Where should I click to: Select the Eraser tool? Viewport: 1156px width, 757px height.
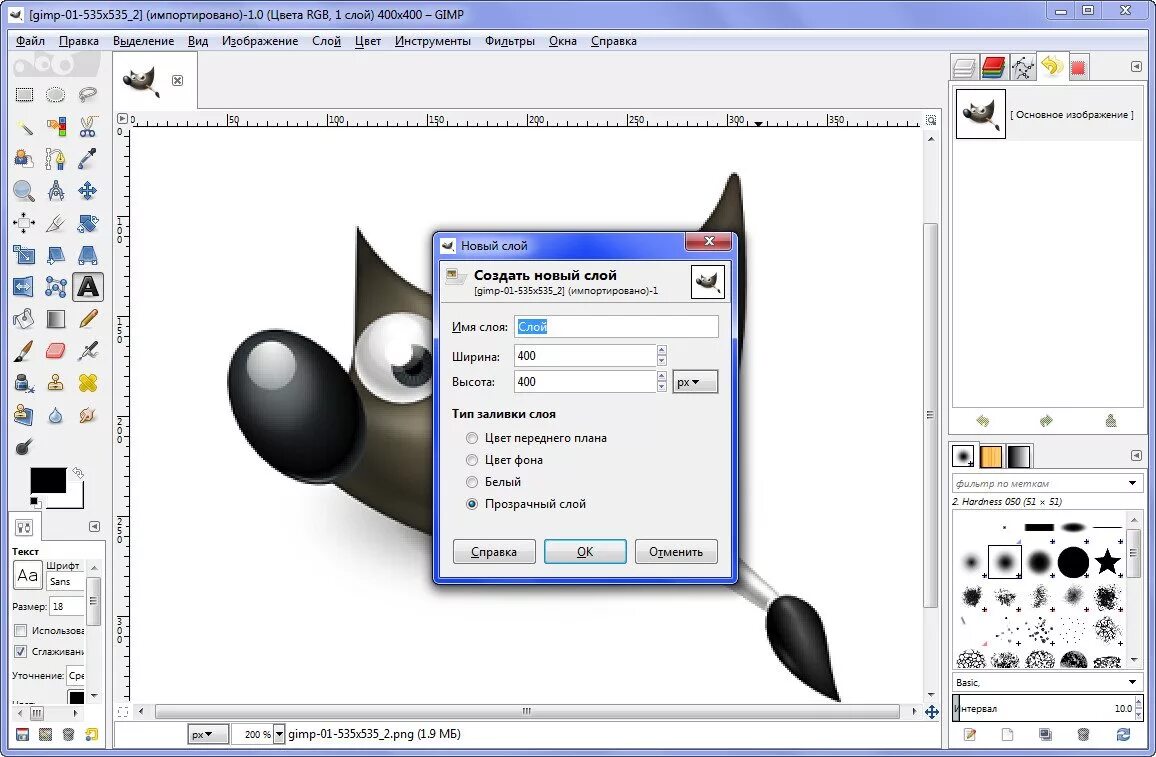pyautogui.click(x=55, y=351)
